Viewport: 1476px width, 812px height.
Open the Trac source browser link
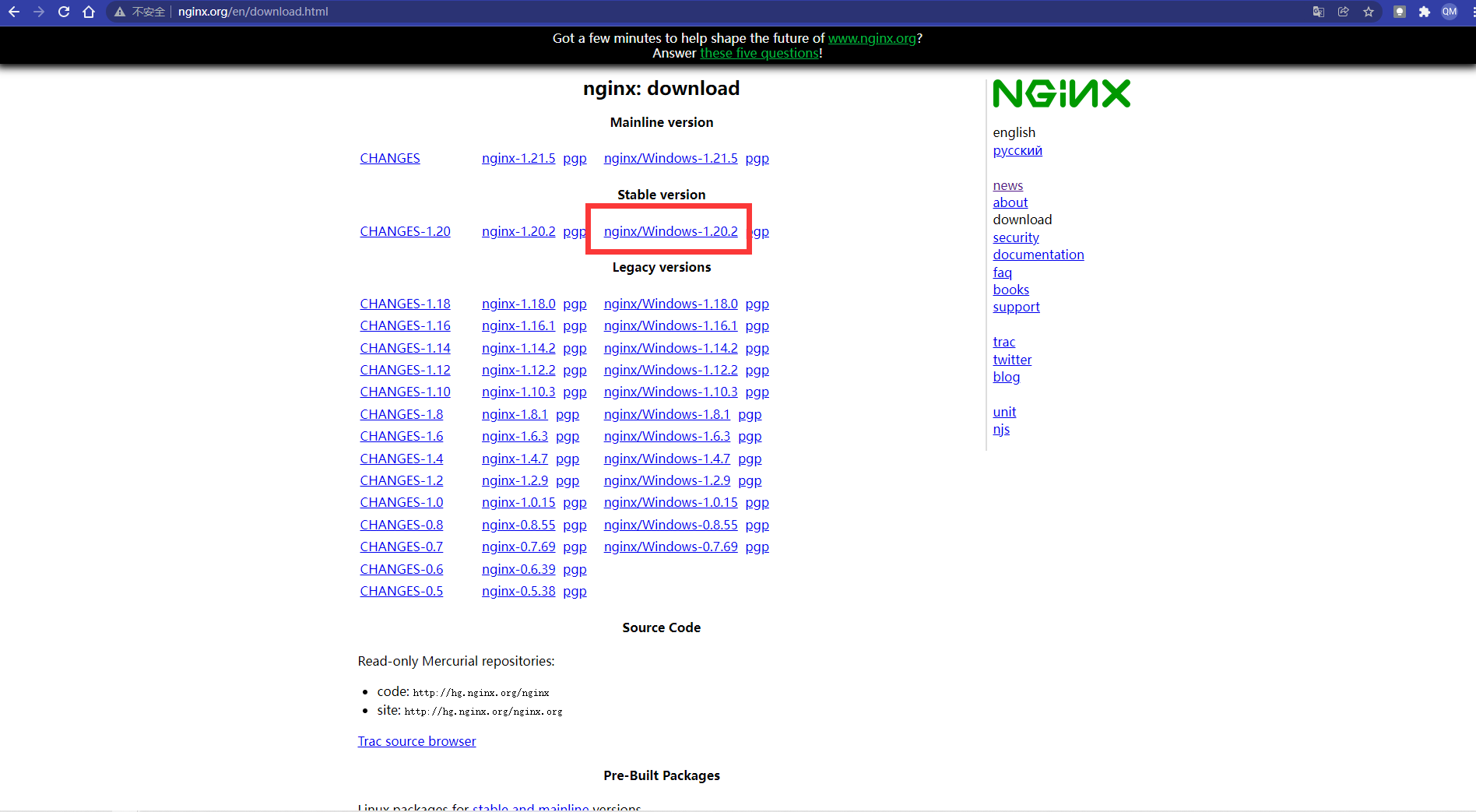pos(416,741)
